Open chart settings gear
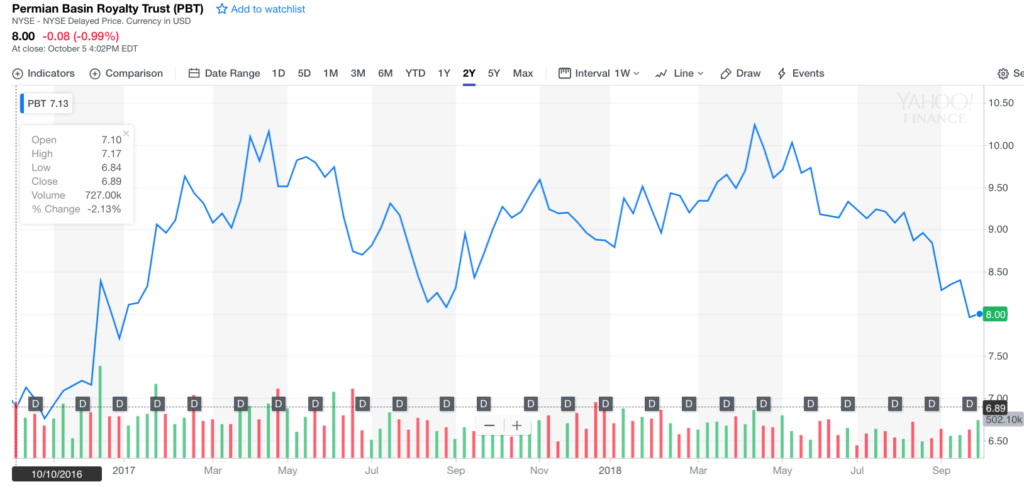 pos(1003,73)
